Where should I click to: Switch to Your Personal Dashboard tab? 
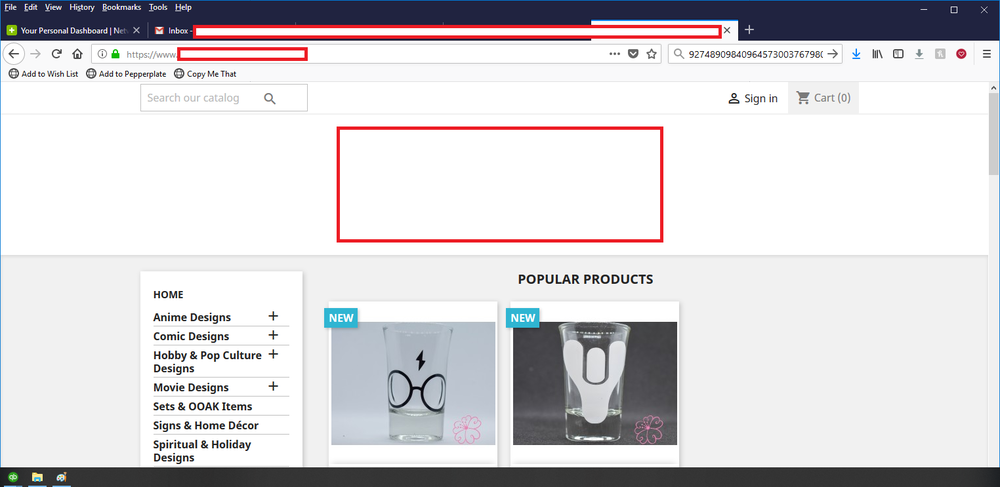point(74,30)
